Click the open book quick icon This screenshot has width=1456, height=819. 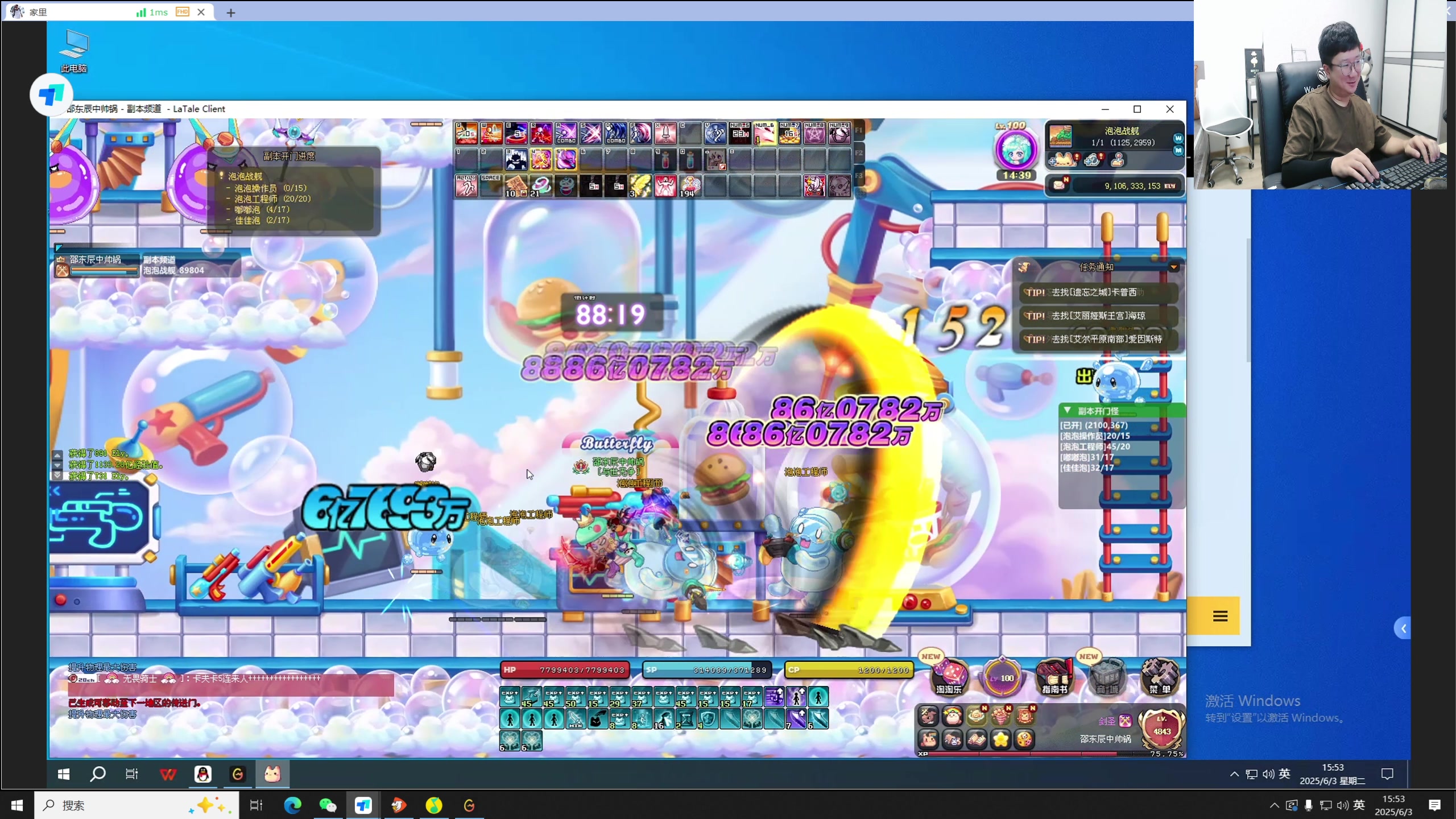pyautogui.click(x=977, y=739)
